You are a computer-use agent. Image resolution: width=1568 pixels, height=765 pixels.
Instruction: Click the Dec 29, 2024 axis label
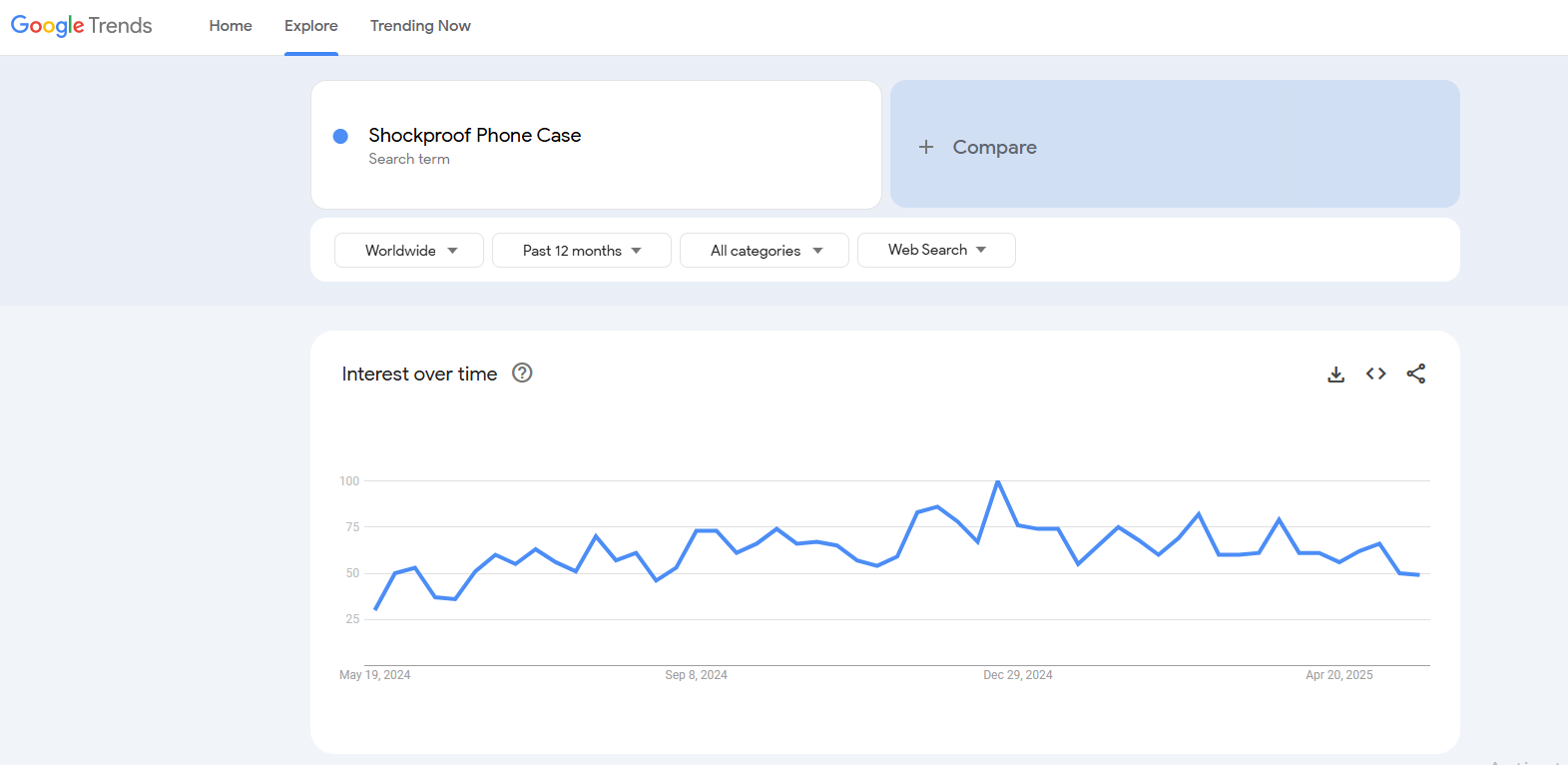pyautogui.click(x=1018, y=675)
